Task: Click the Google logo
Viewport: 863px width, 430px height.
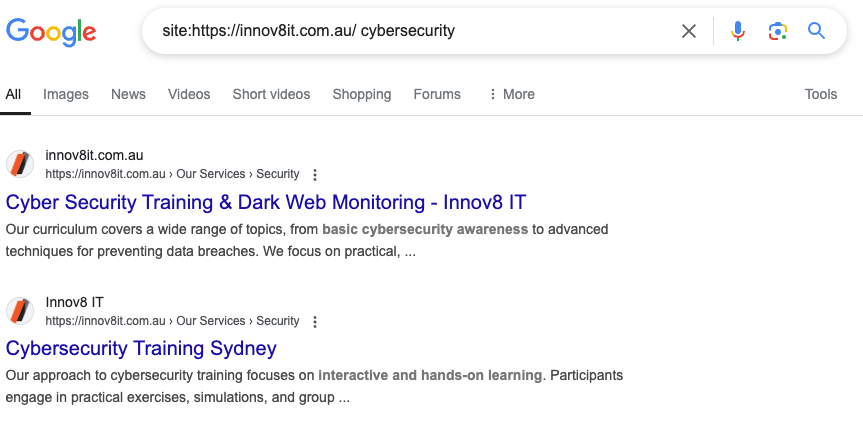Action: [51, 32]
